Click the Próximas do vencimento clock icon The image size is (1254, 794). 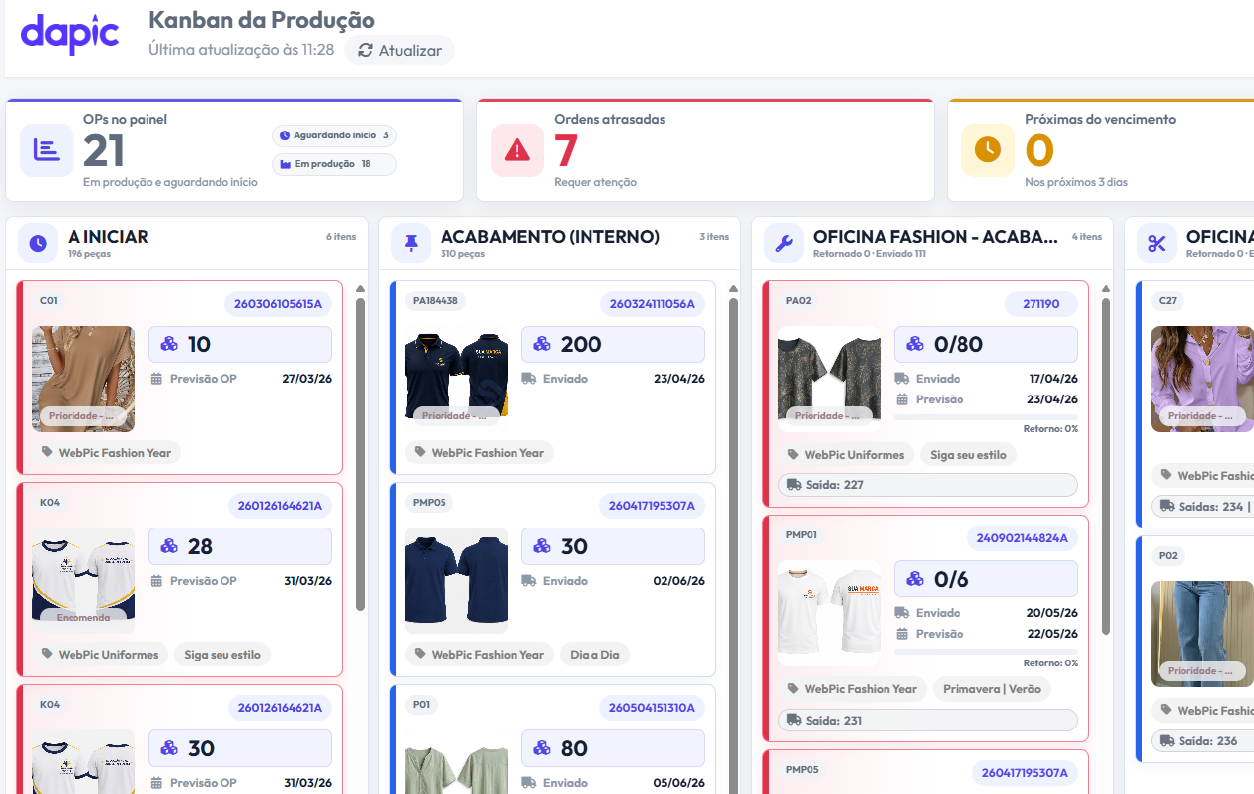(988, 150)
